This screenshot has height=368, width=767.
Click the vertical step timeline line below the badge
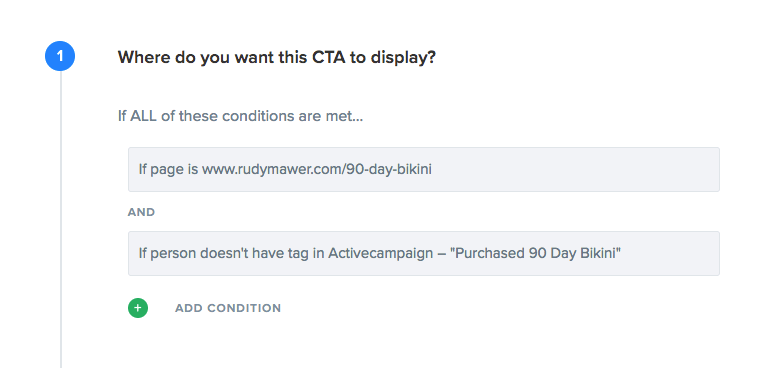click(61, 220)
